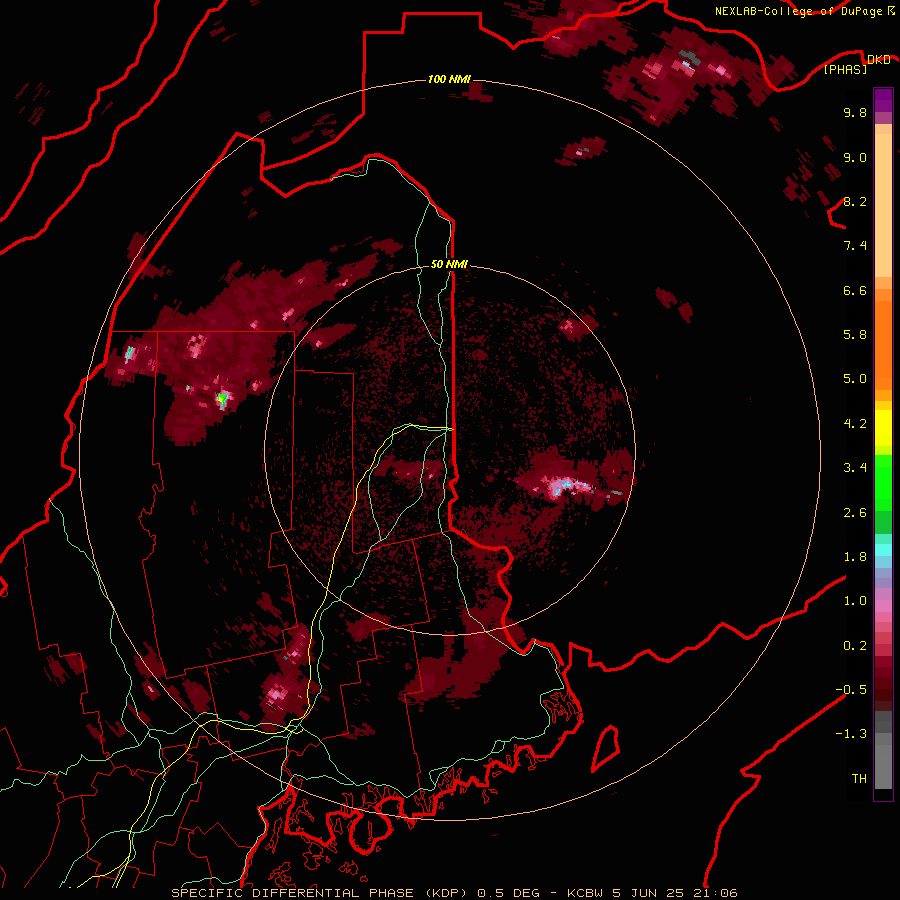Image resolution: width=900 pixels, height=900 pixels.
Task: Click the DKD product code label
Action: [878, 59]
